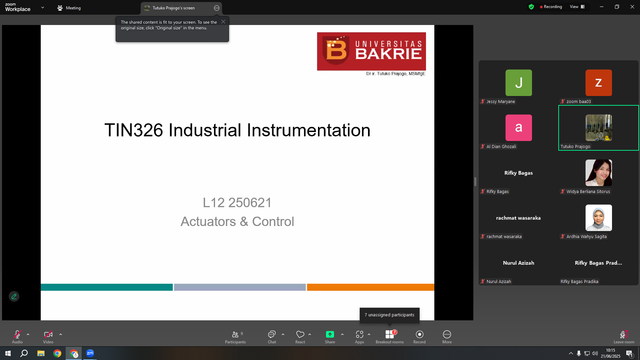Unmute the microphone with the Audio icon
The image size is (640, 360).
(17, 334)
